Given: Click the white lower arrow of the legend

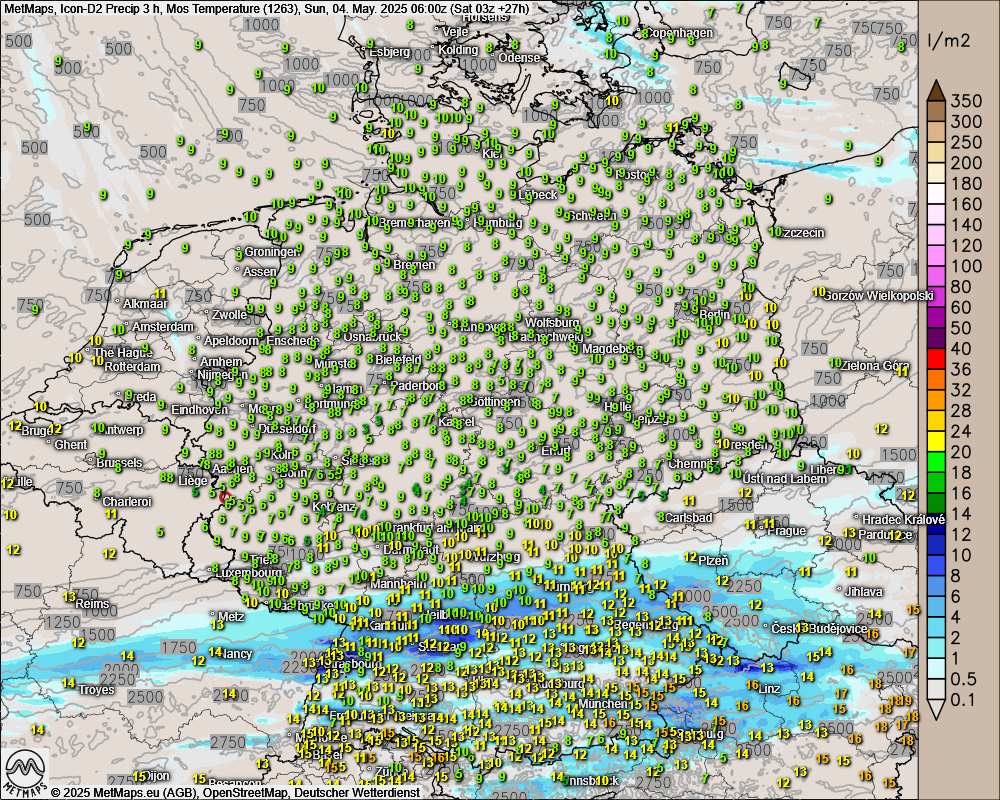Looking at the screenshot, I should [936, 709].
